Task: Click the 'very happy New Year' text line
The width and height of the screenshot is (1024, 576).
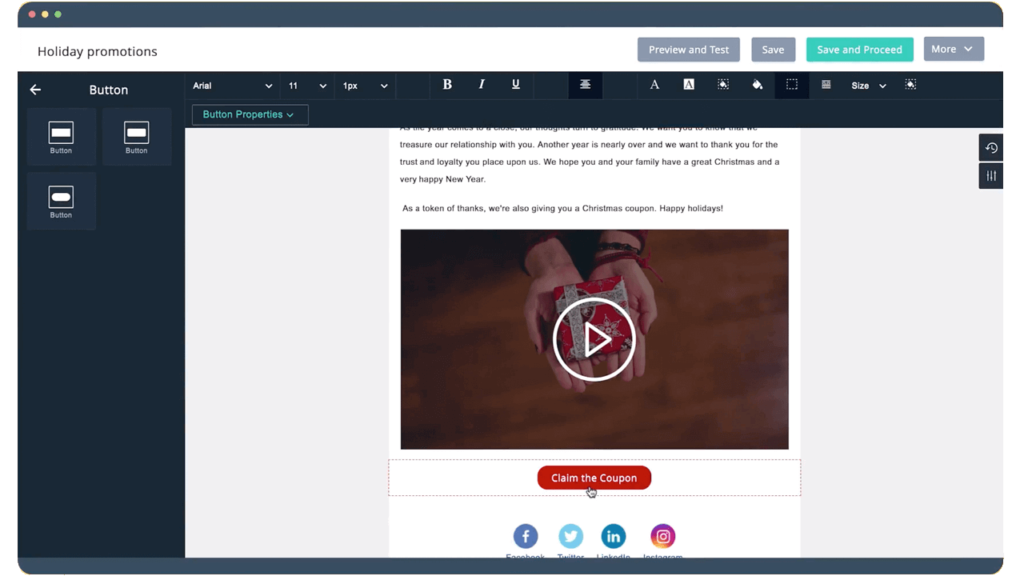Action: pos(443,179)
